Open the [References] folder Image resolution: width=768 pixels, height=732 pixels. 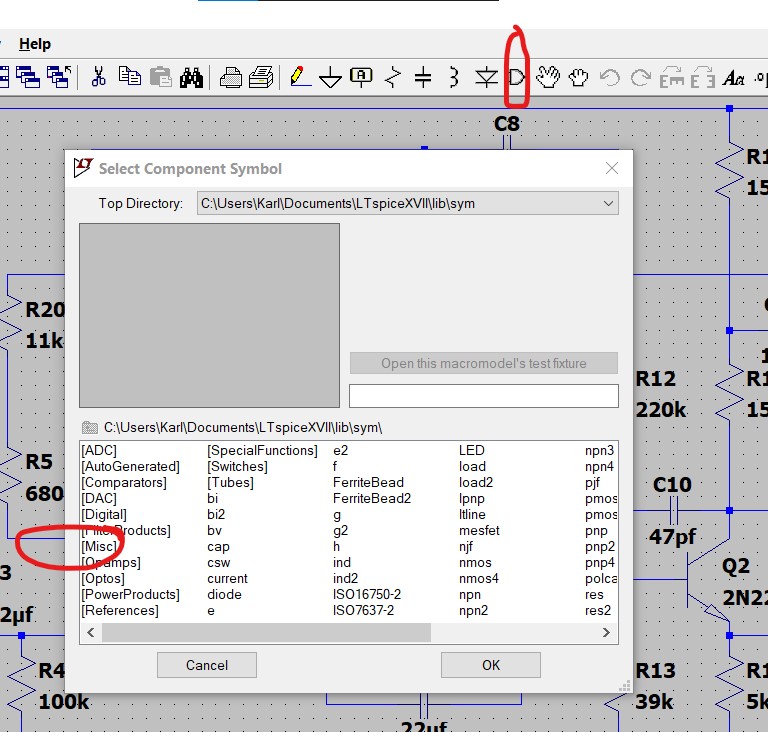coord(120,610)
